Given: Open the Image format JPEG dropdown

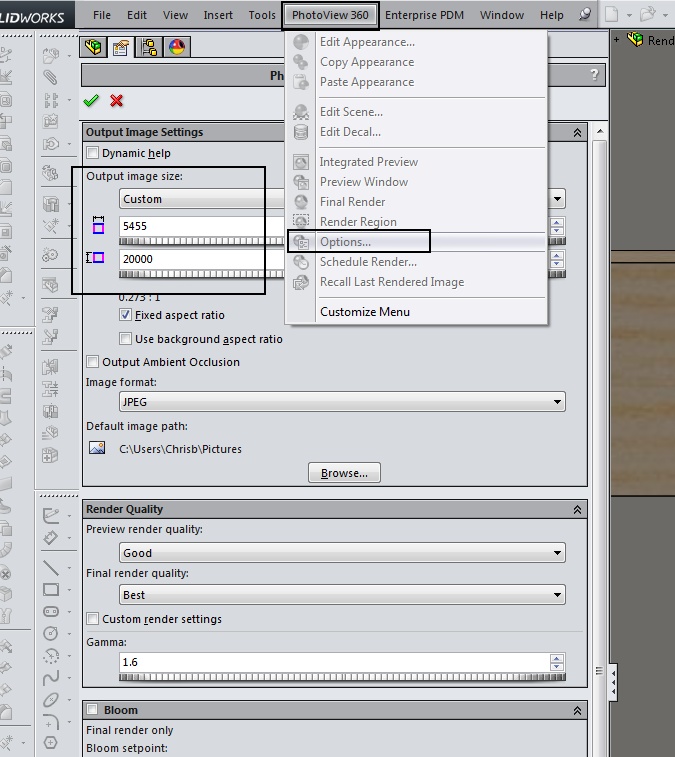Looking at the screenshot, I should tap(342, 402).
